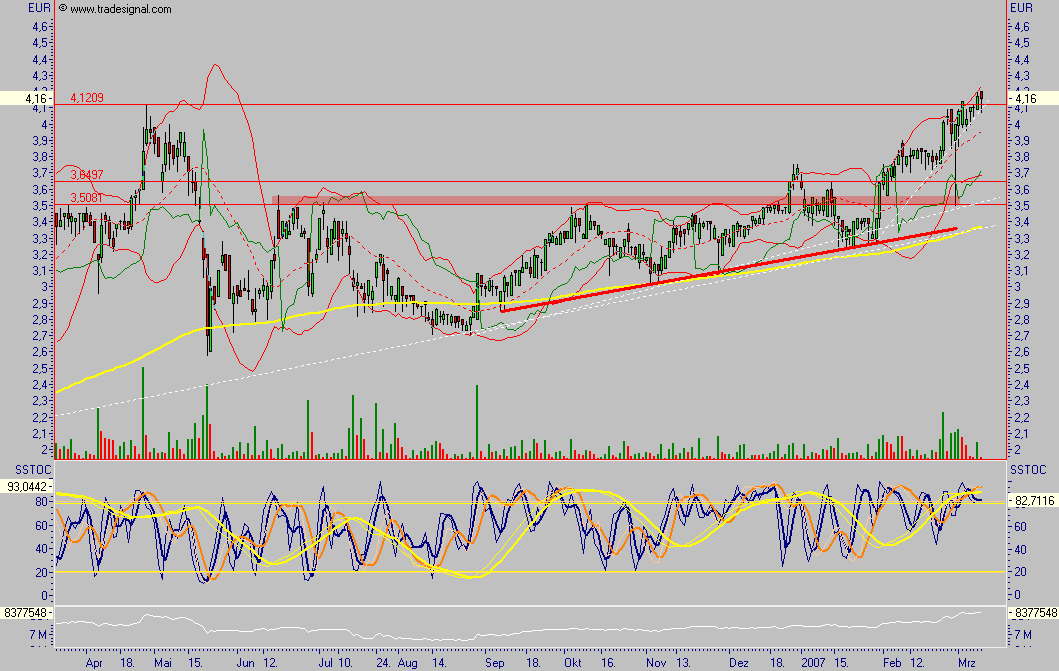Click the EUR currency label above the left axis
The image size is (1059, 671).
pos(39,8)
